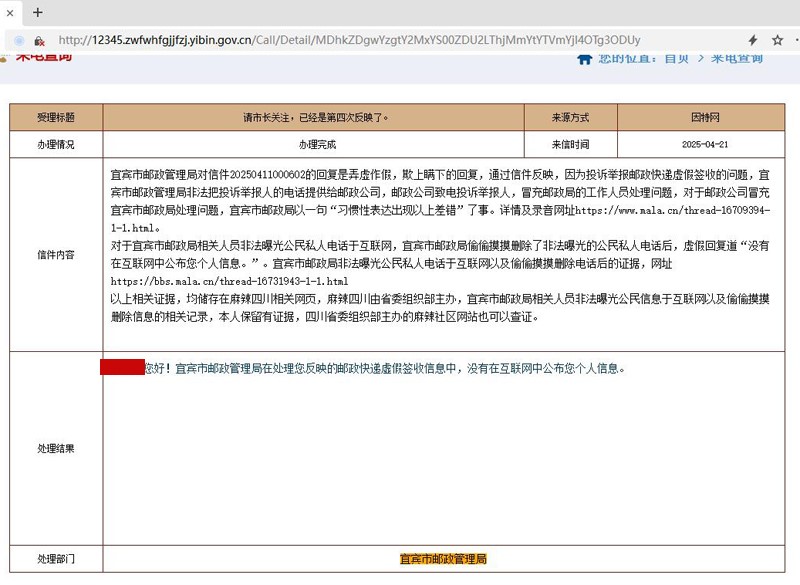Close the current browser tab
Viewport: 800px width, 585px height.
click(10, 13)
